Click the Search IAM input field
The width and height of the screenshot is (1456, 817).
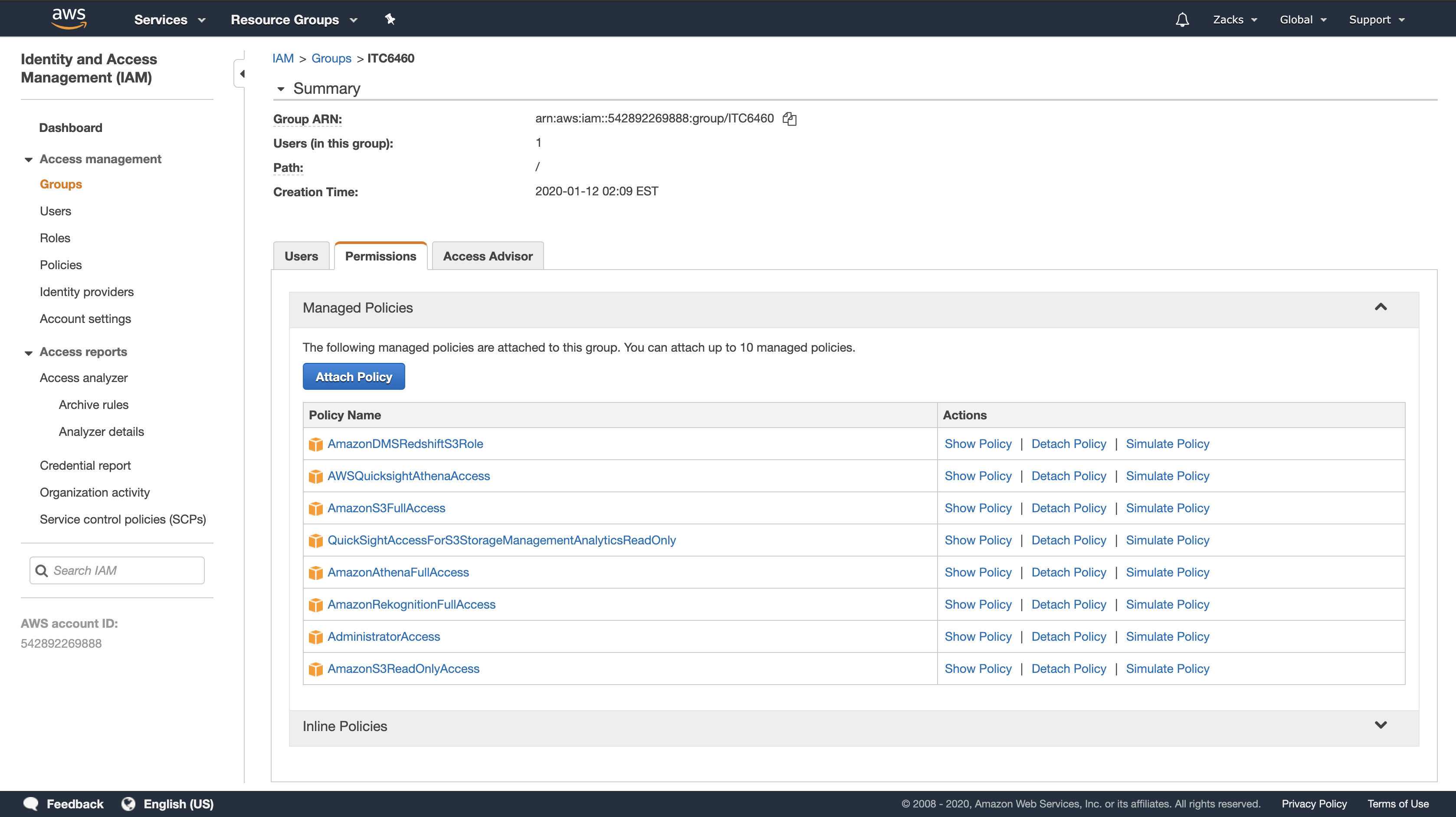click(x=125, y=570)
